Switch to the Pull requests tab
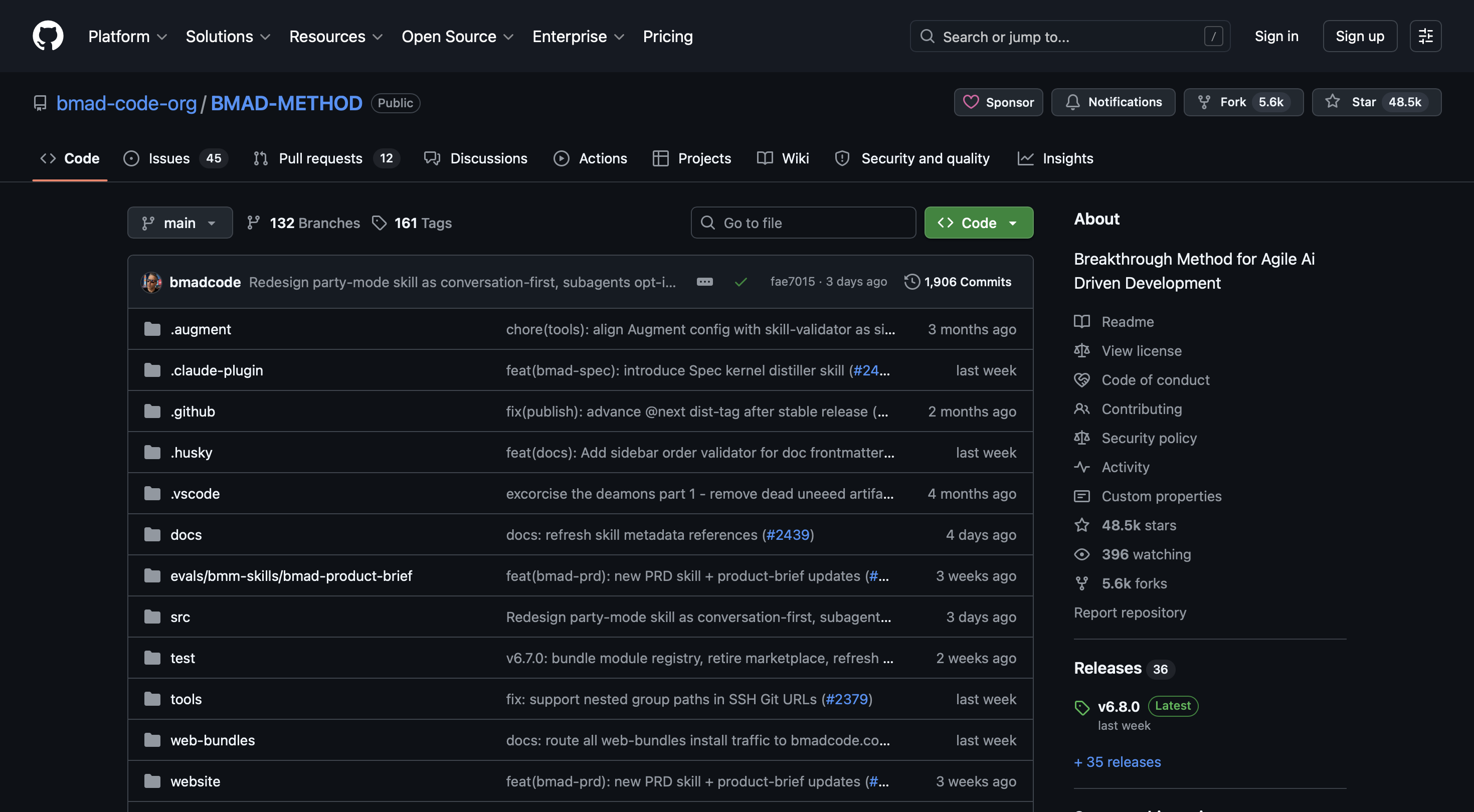Screen dimensions: 1474x812 pos(326,158)
